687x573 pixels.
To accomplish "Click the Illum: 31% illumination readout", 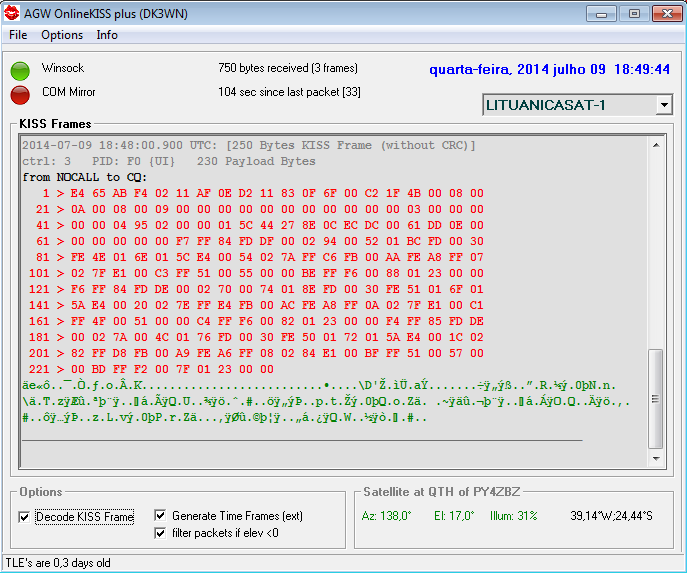I will [512, 516].
